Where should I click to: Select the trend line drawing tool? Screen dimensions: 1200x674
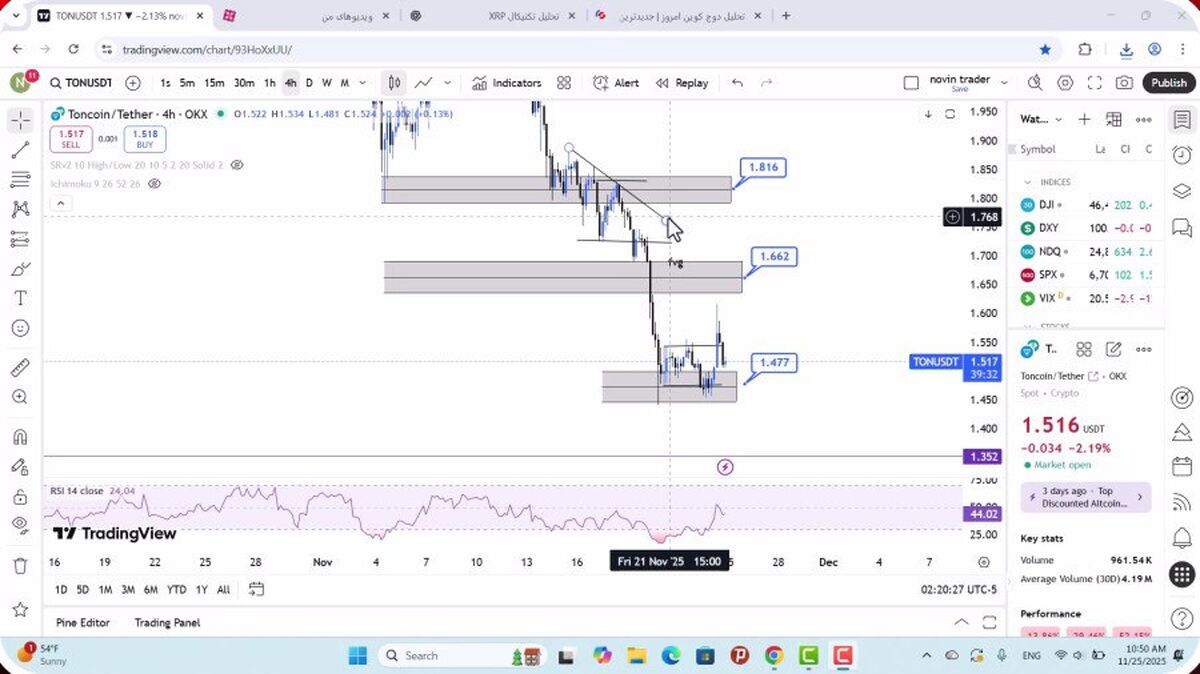[20, 150]
